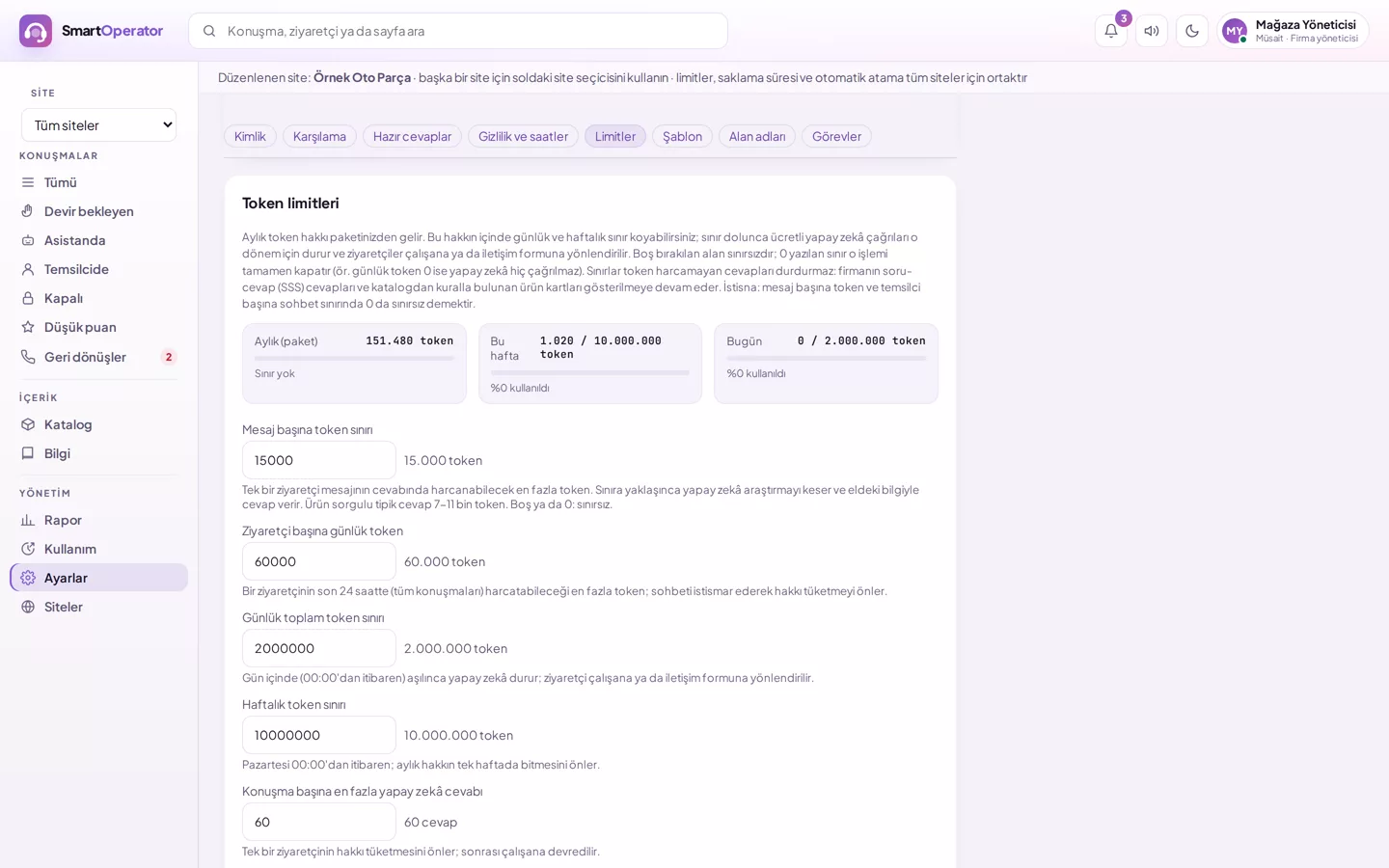Click the MY profile avatar
The image size is (1389, 868).
pyautogui.click(x=1235, y=31)
